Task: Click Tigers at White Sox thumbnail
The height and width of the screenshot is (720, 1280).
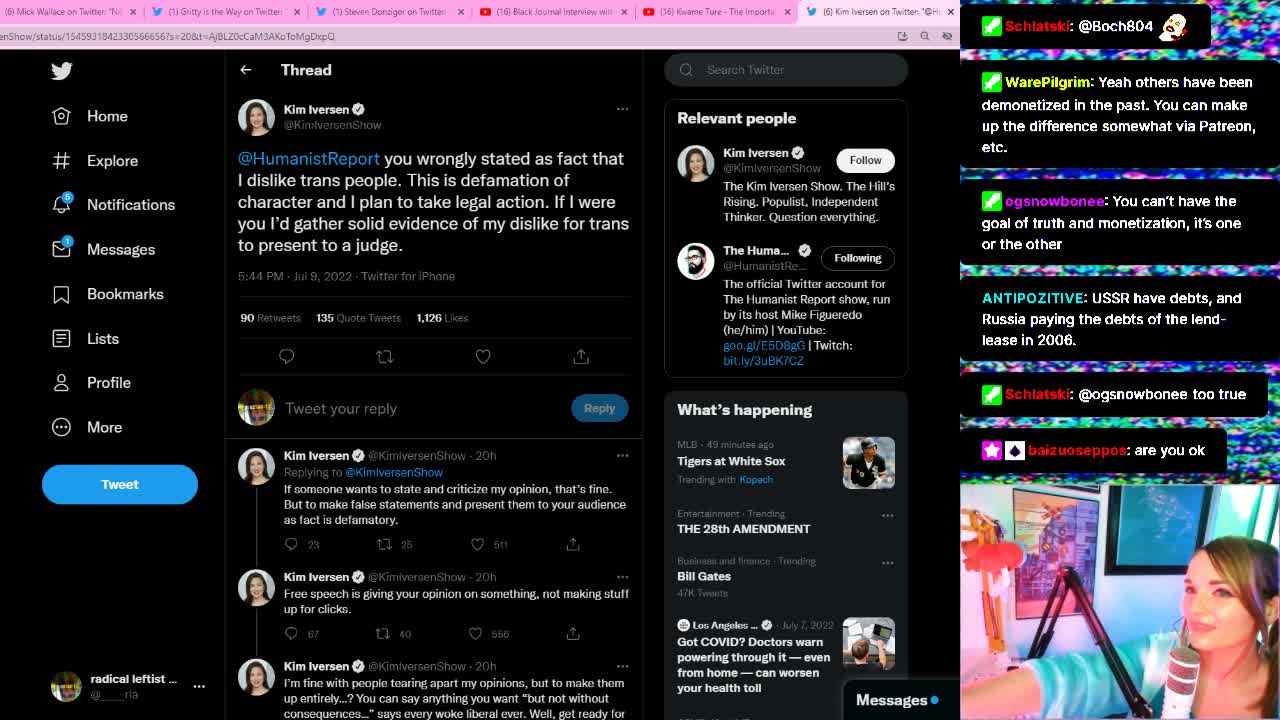Action: tap(868, 463)
